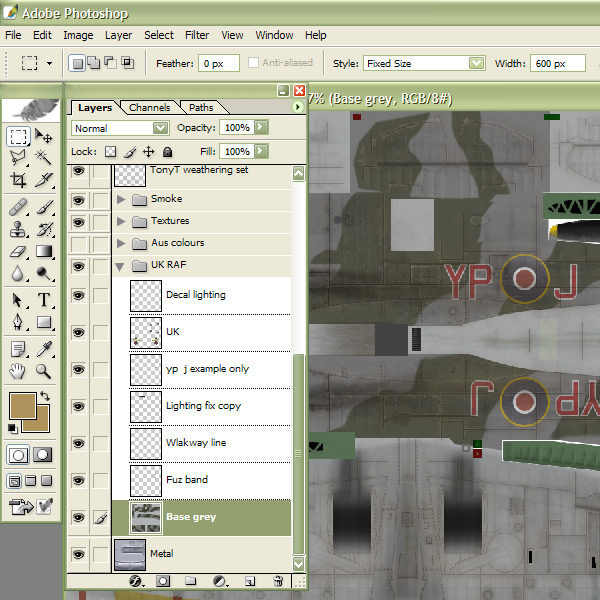Screen dimensions: 600x600
Task: Click the foreground color swatch
Action: (x=23, y=405)
